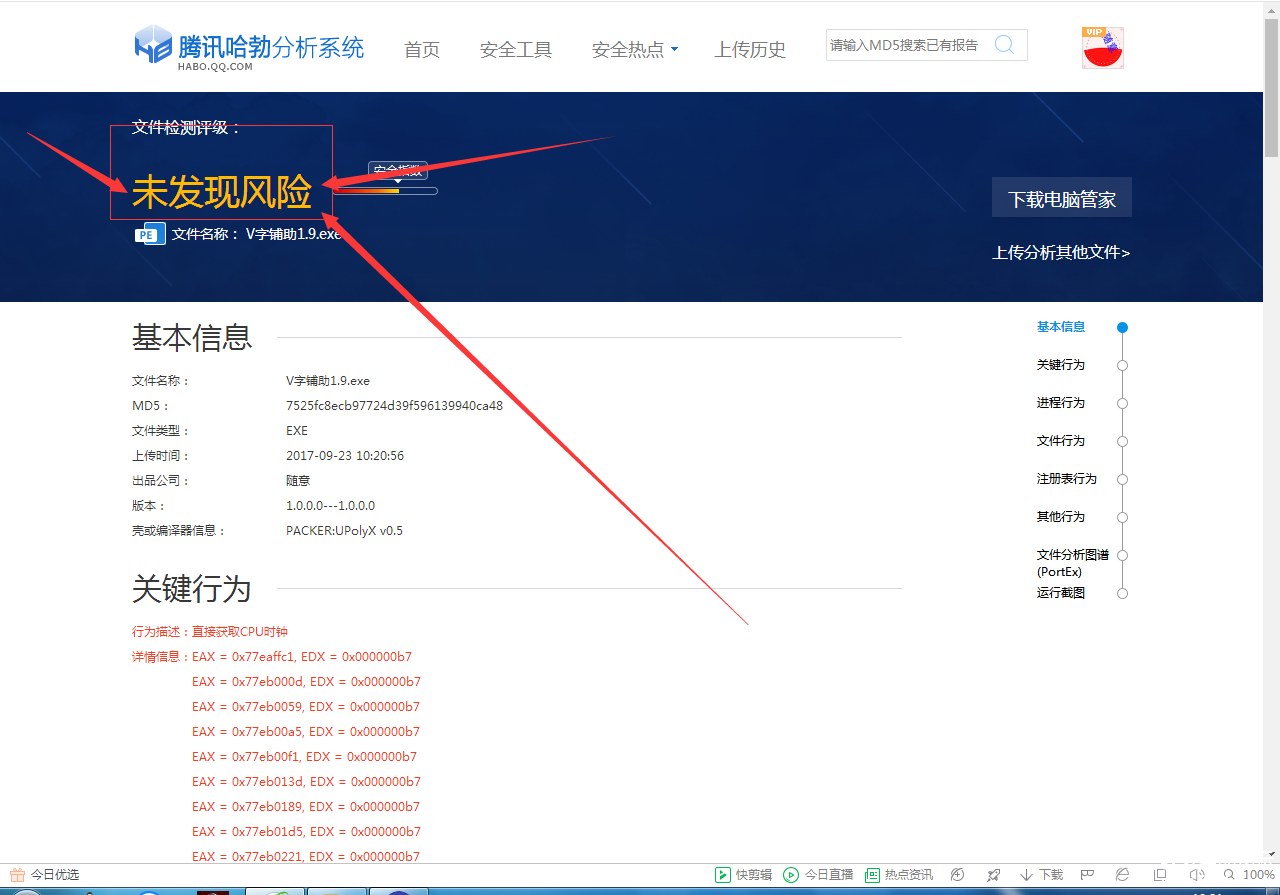Click 上传分析其他文件 link
The width and height of the screenshot is (1280, 895).
click(1060, 253)
